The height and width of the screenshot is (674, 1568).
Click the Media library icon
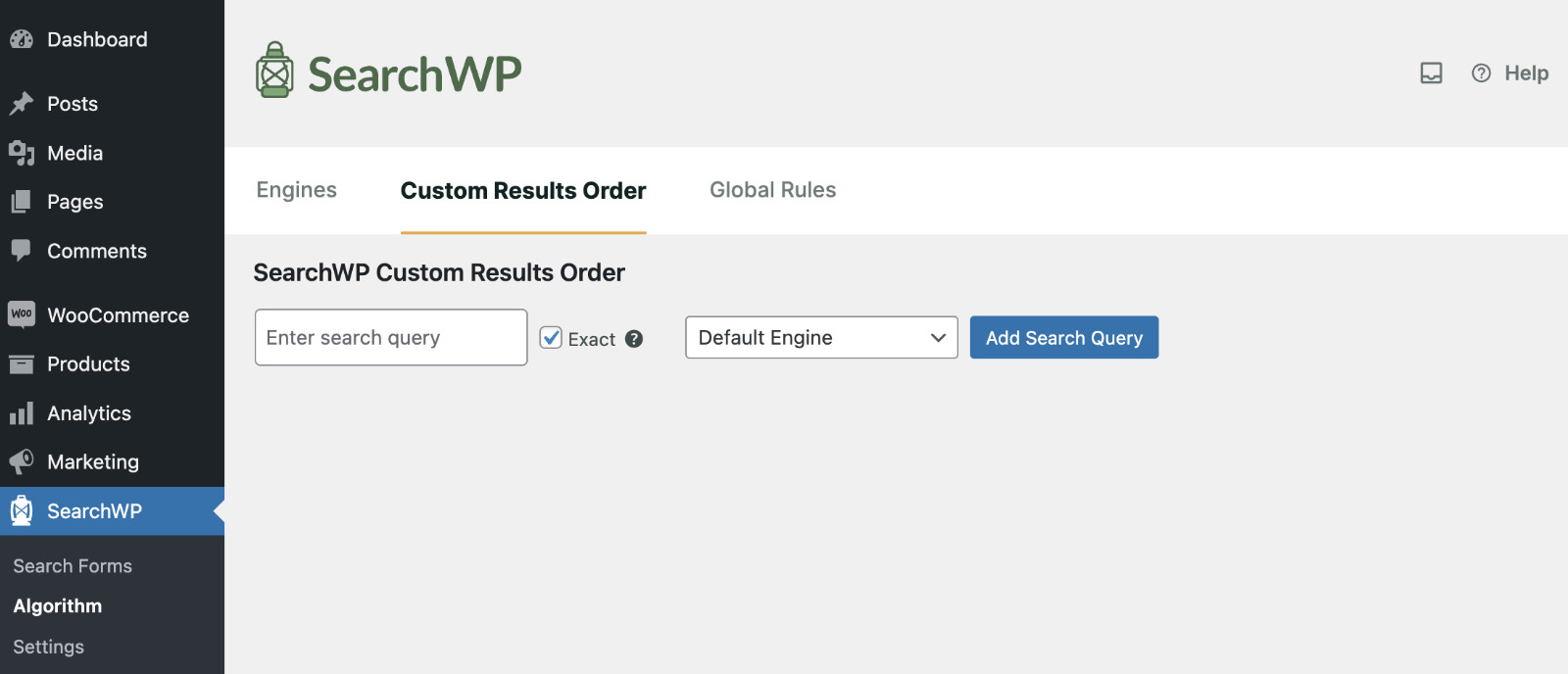tap(22, 153)
